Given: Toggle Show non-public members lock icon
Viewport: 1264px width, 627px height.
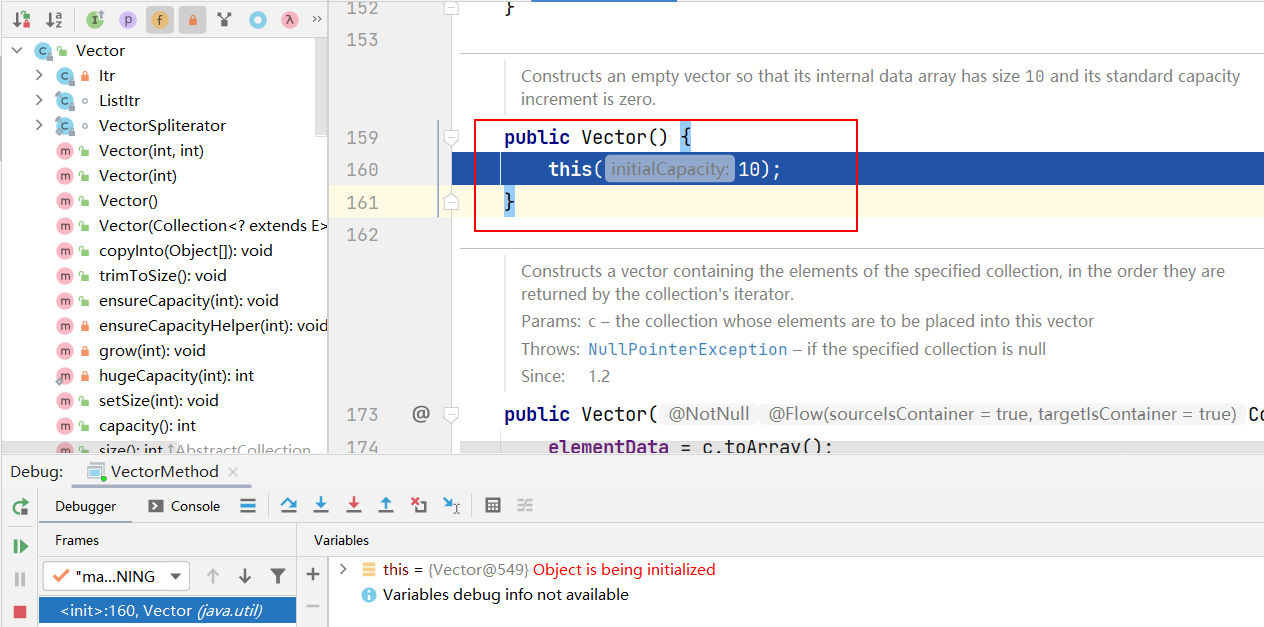Looking at the screenshot, I should [192, 19].
